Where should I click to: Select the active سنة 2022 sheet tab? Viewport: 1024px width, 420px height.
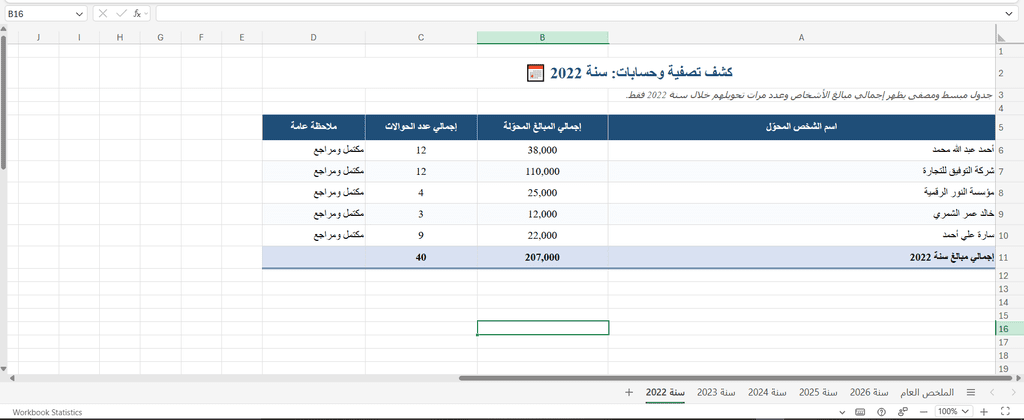(x=665, y=392)
